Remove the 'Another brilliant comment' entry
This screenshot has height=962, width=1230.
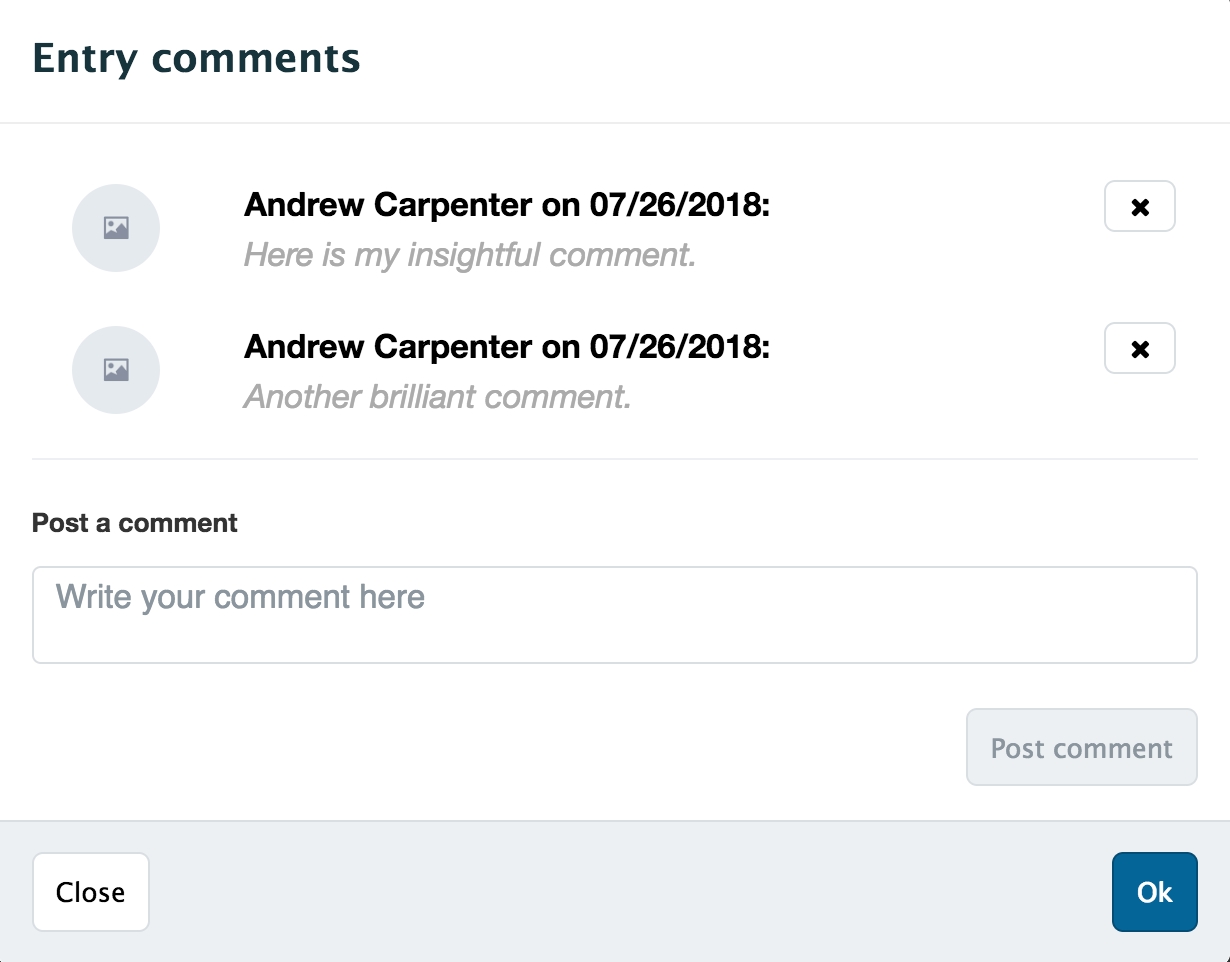point(1139,349)
